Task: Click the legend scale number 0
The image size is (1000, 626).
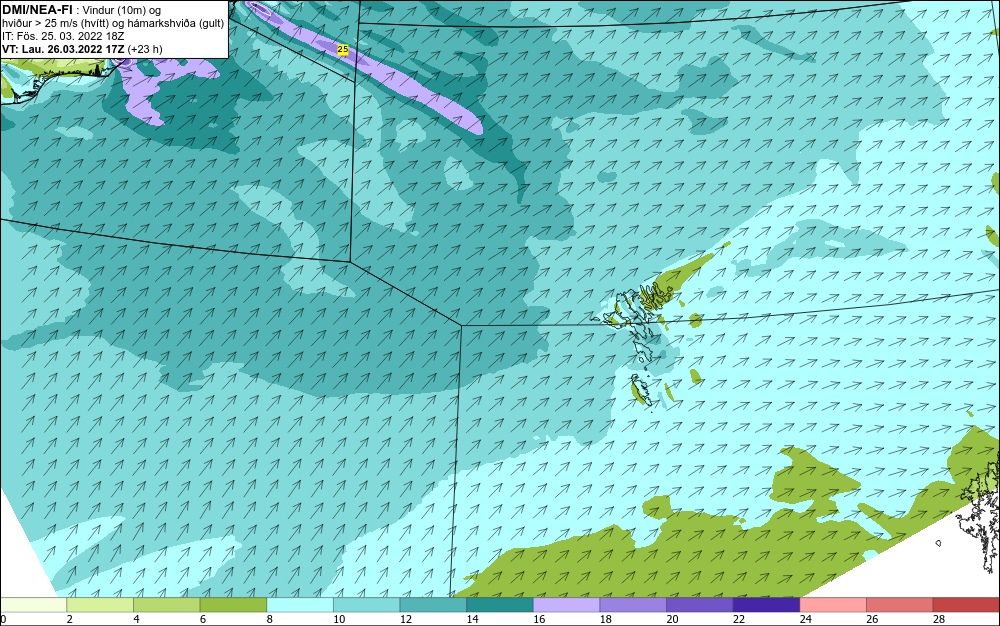Action: pos(3,619)
